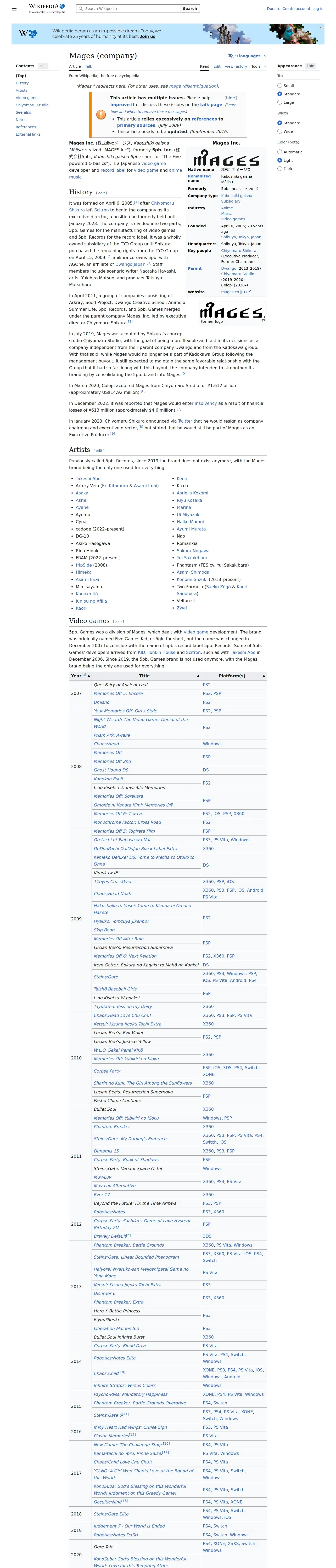
Task: Click the language translate icon beside 9 languages
Action: pyautogui.click(x=231, y=56)
